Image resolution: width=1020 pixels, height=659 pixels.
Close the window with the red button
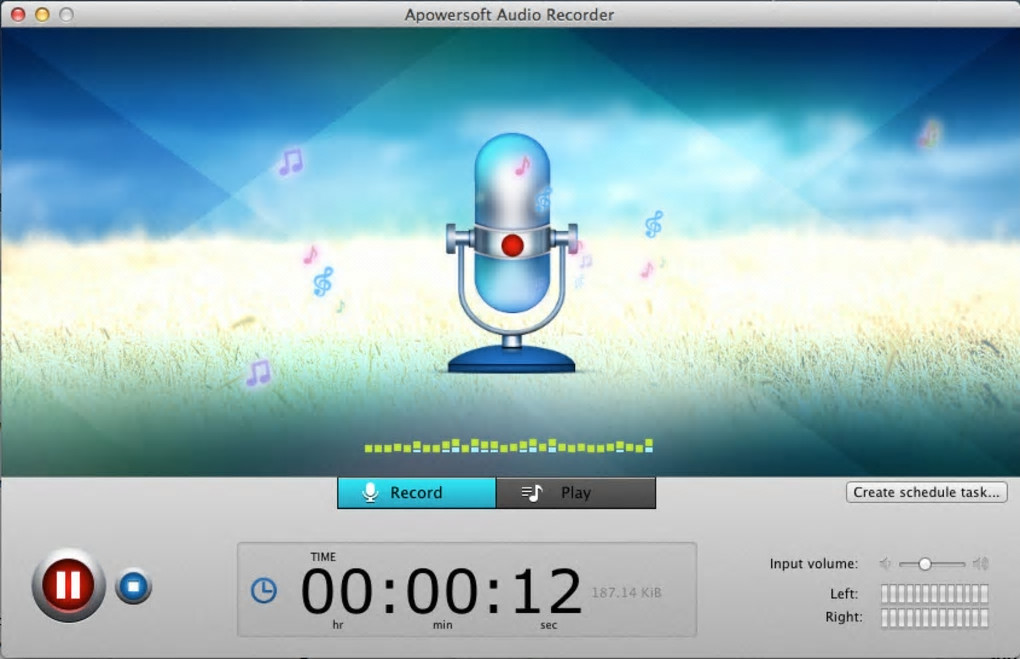(18, 14)
